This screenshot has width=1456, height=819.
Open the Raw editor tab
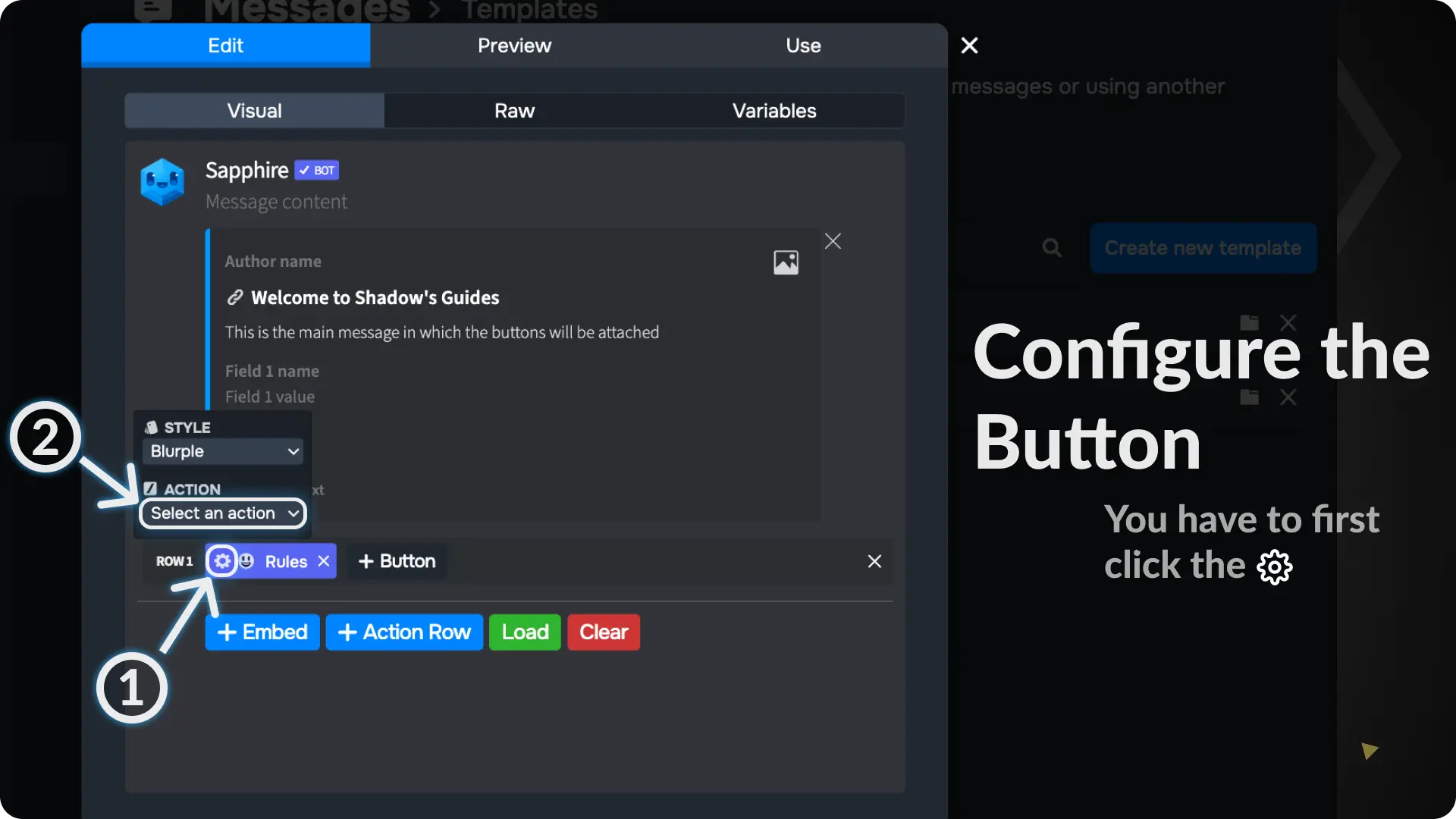(x=514, y=111)
